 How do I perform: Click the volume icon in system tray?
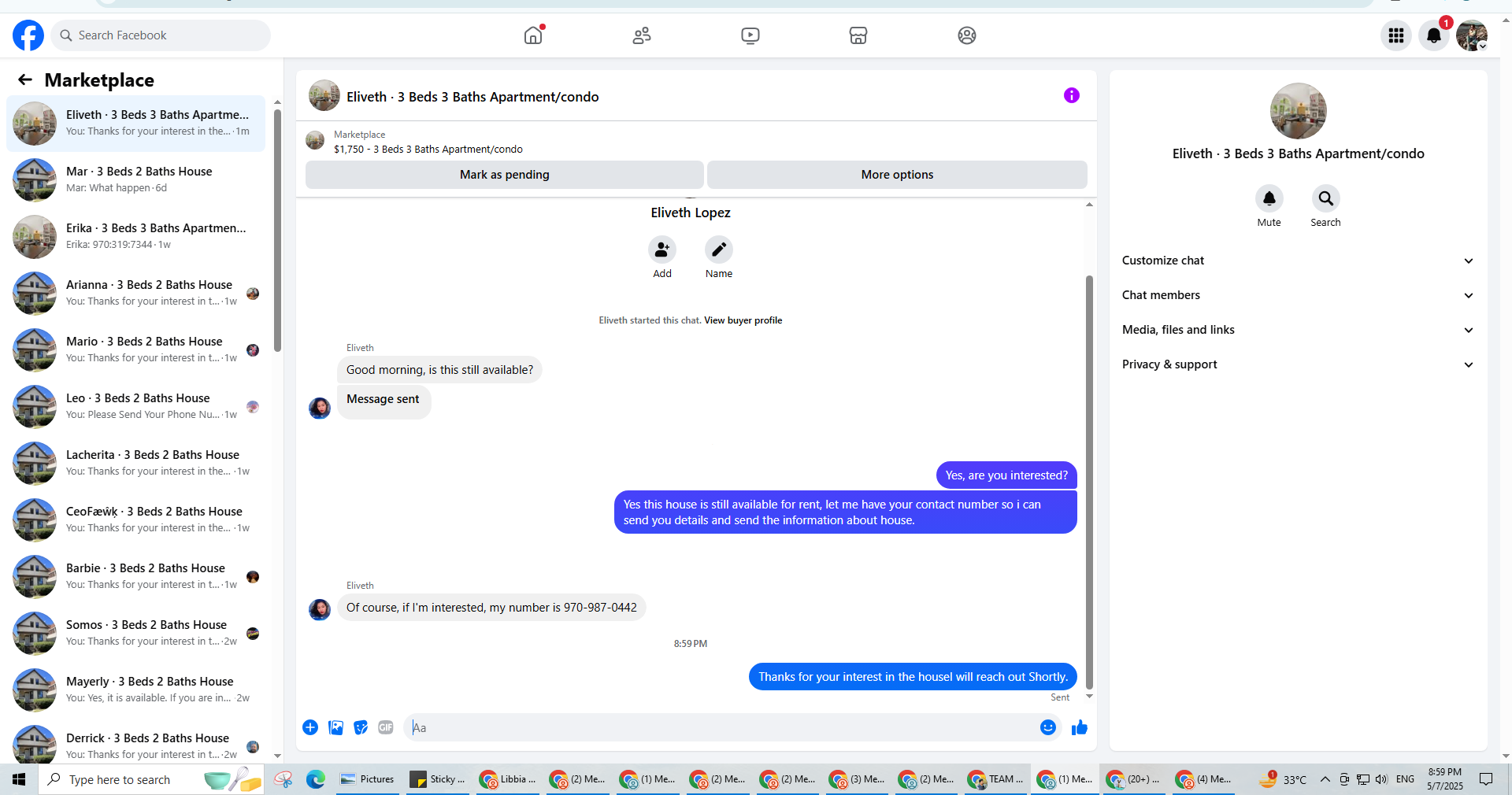(1382, 779)
